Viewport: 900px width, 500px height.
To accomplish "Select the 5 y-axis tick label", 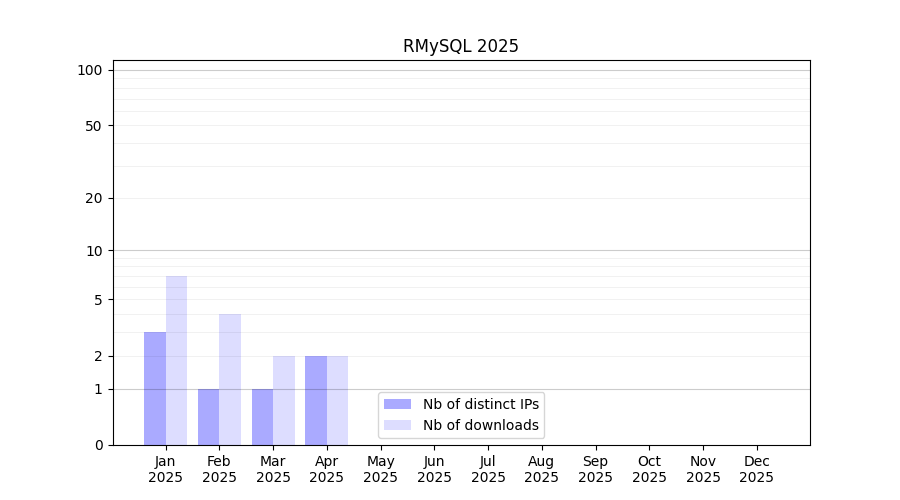I will point(98,300).
